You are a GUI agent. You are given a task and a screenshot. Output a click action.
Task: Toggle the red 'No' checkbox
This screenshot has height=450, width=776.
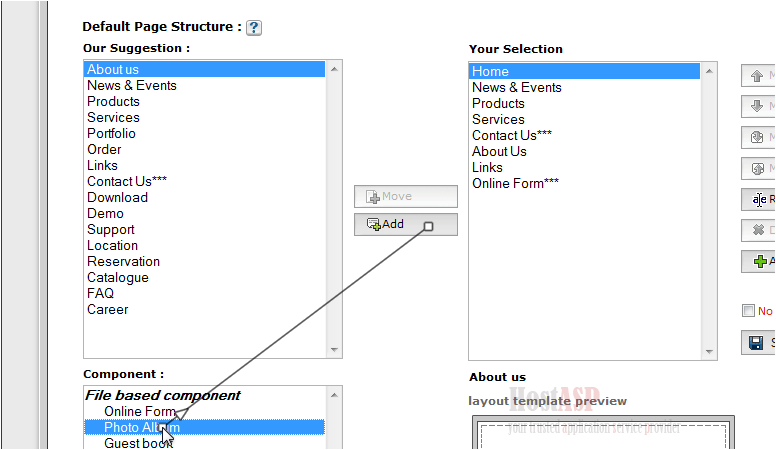[748, 310]
